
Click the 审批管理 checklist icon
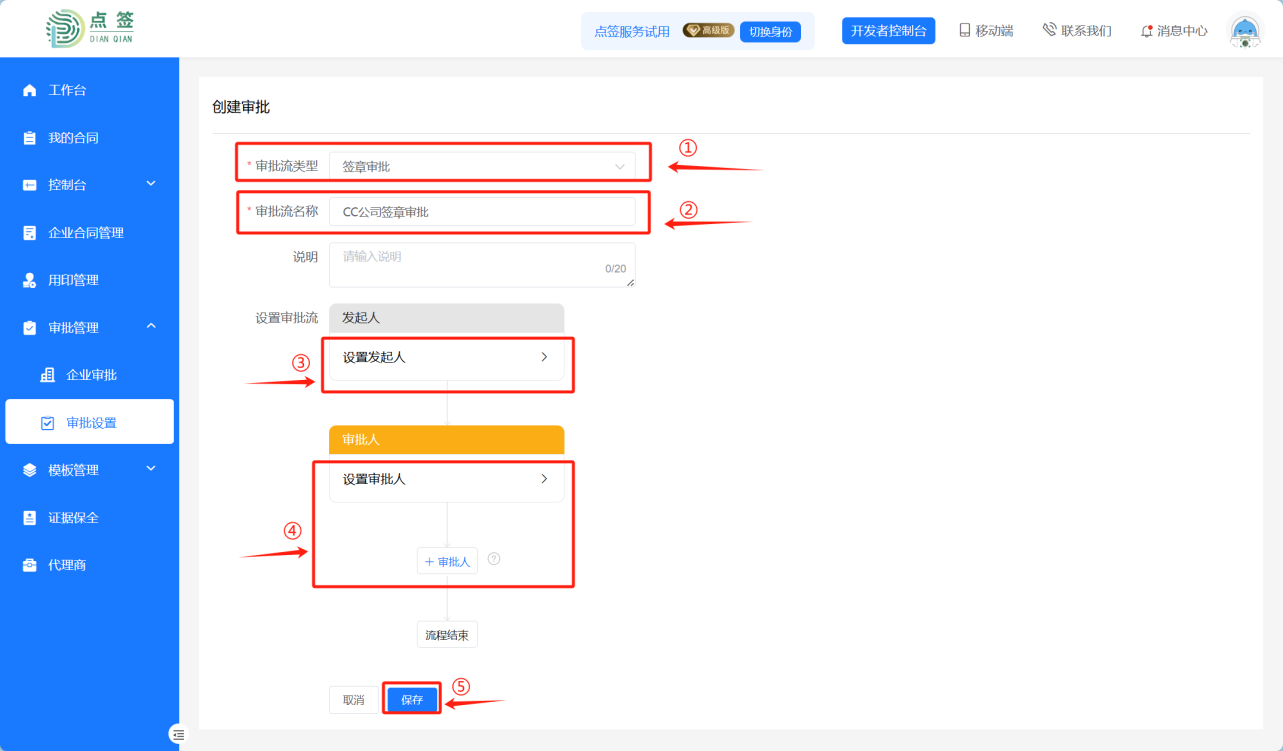click(x=29, y=328)
